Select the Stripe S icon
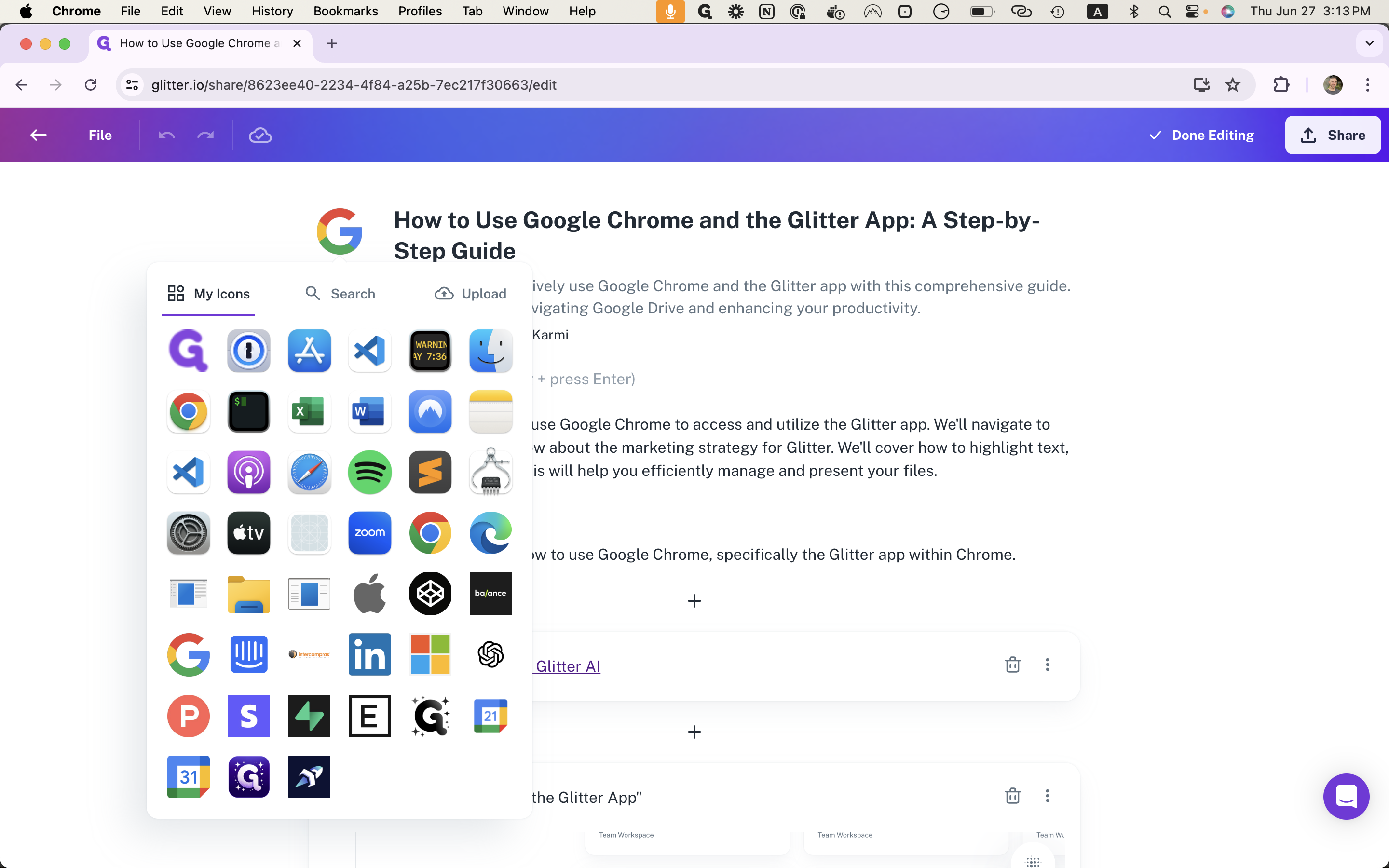The width and height of the screenshot is (1389, 868). pos(248,716)
